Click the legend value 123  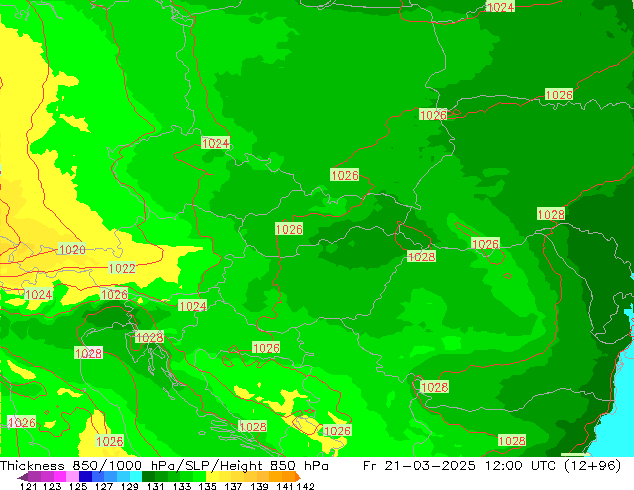coord(52,486)
